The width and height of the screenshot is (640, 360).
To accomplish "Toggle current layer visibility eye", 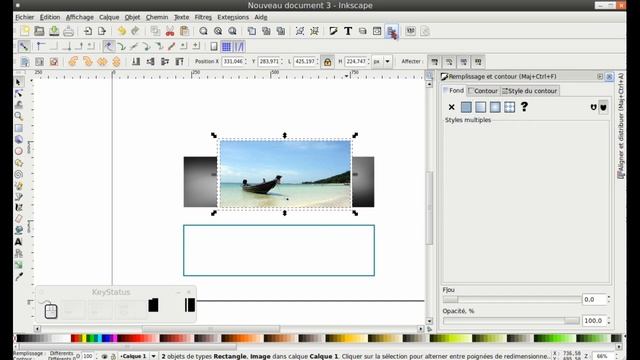I will (104, 356).
